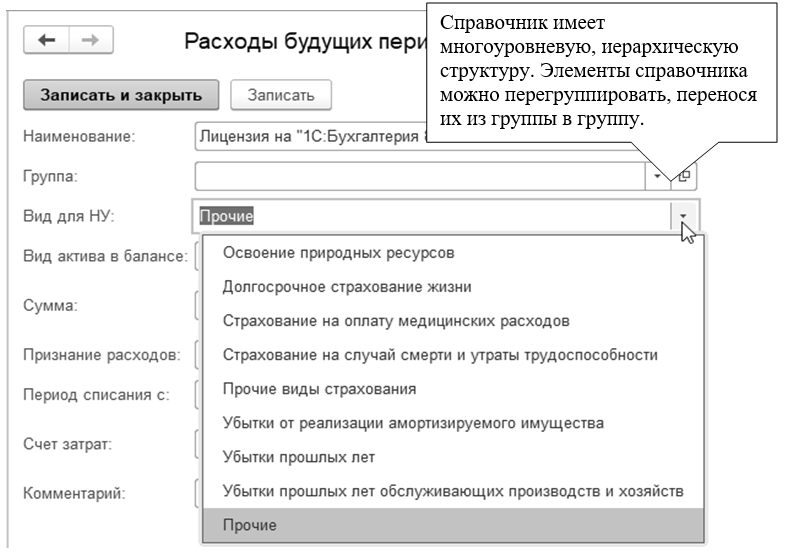The height and width of the screenshot is (553, 793).
Task: Select Прочие виды страхования option
Action: point(453,389)
